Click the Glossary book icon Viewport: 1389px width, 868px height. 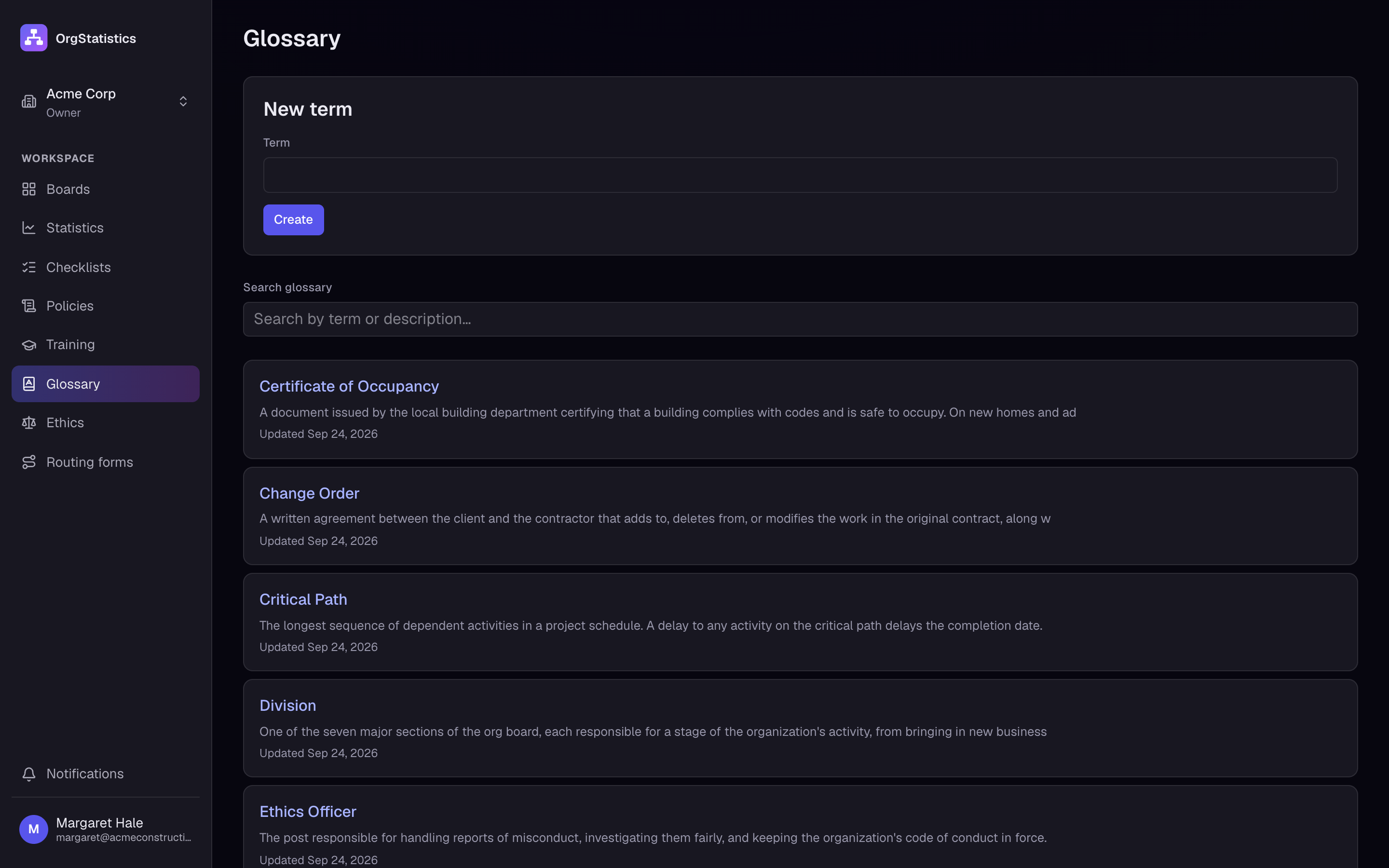[x=29, y=383]
